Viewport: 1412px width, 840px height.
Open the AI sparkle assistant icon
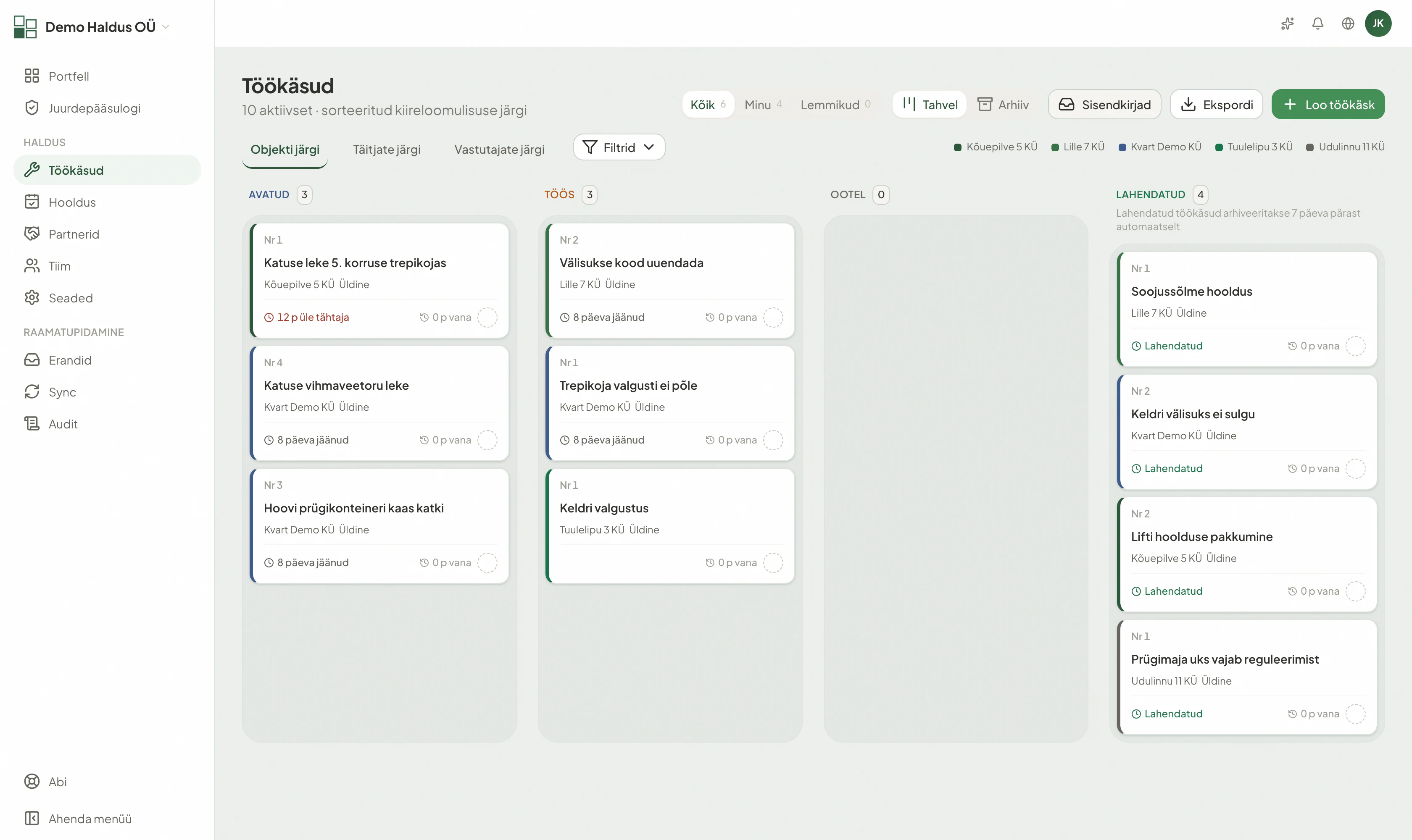pos(1287,23)
